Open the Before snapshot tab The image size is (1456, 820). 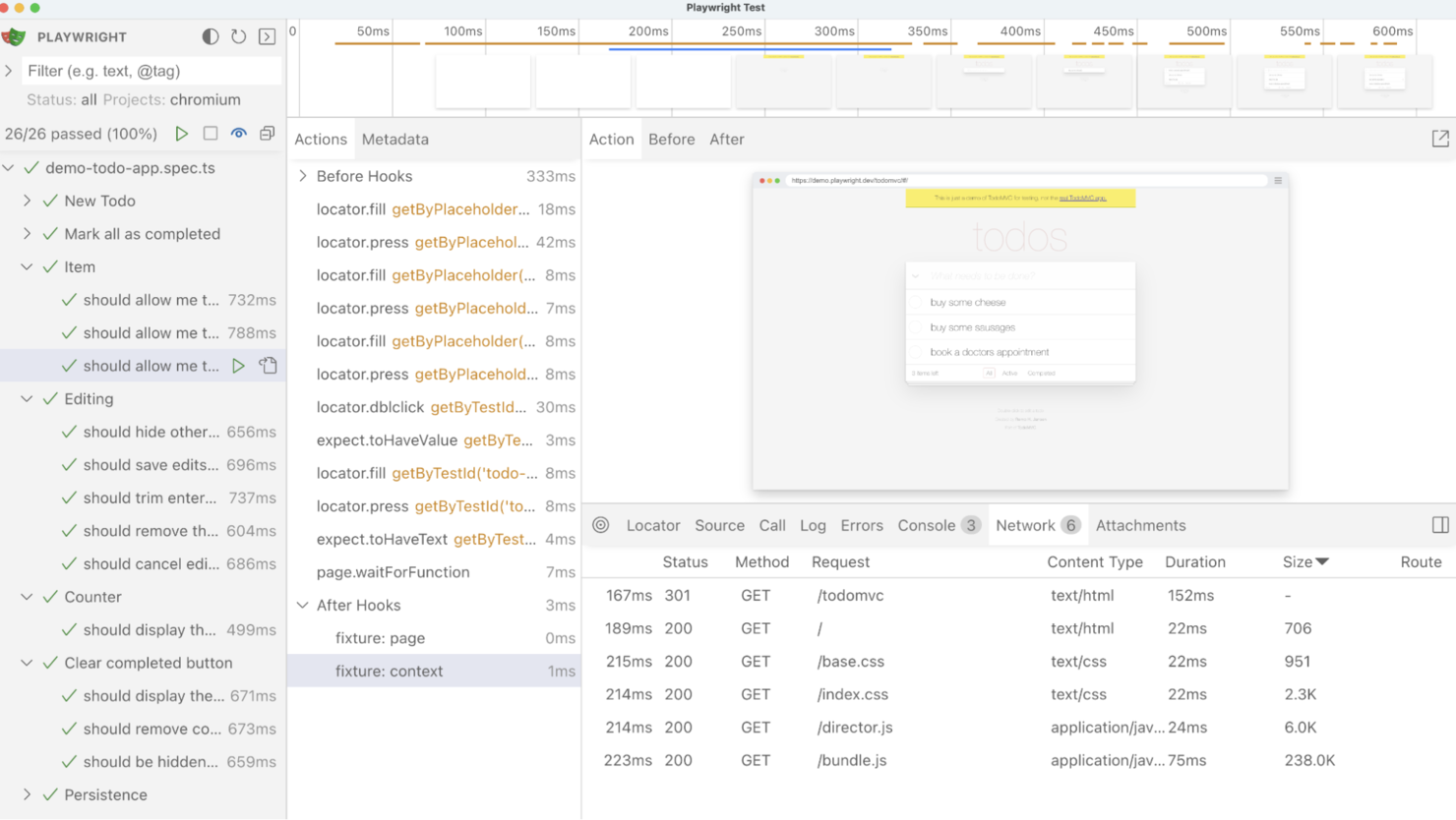[x=672, y=139]
